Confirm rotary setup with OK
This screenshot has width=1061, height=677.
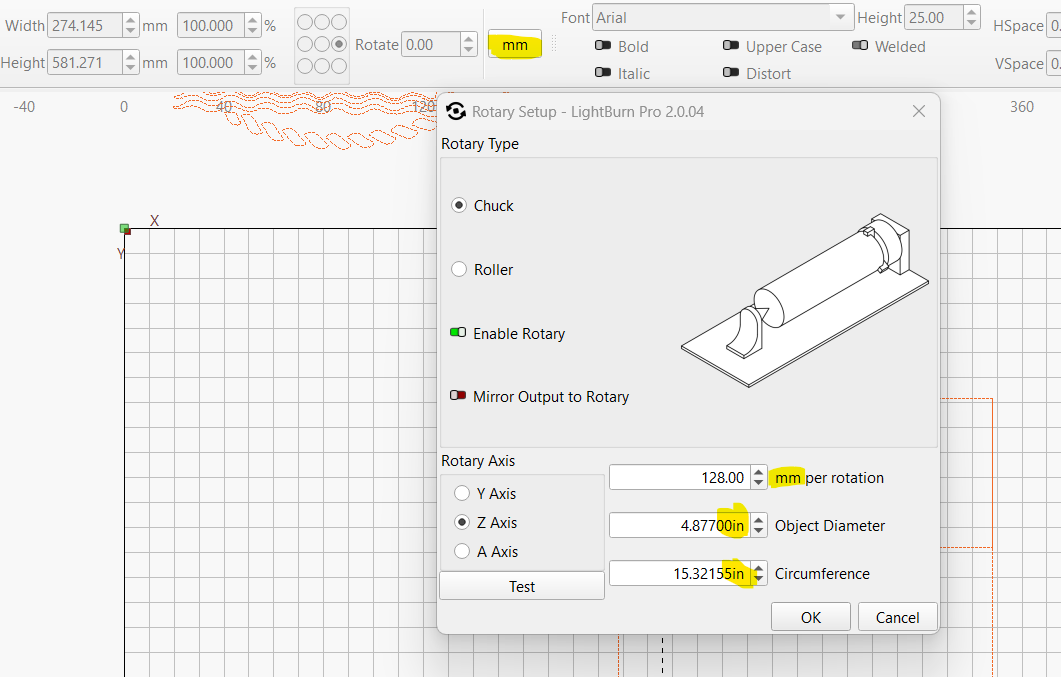[x=810, y=617]
